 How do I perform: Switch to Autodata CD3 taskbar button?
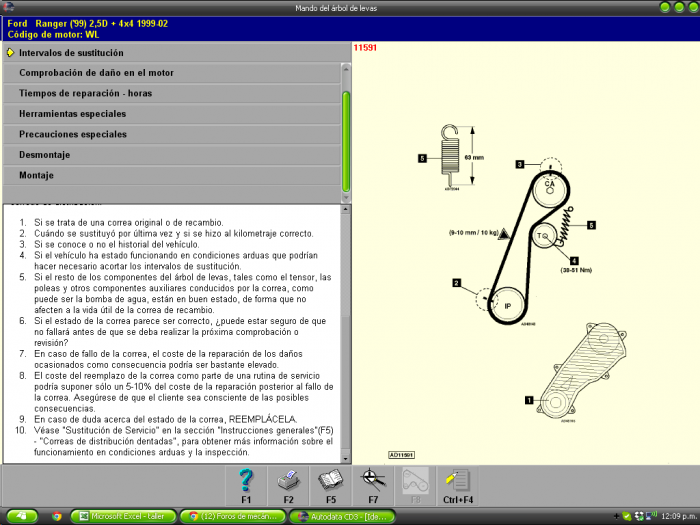coord(342,517)
